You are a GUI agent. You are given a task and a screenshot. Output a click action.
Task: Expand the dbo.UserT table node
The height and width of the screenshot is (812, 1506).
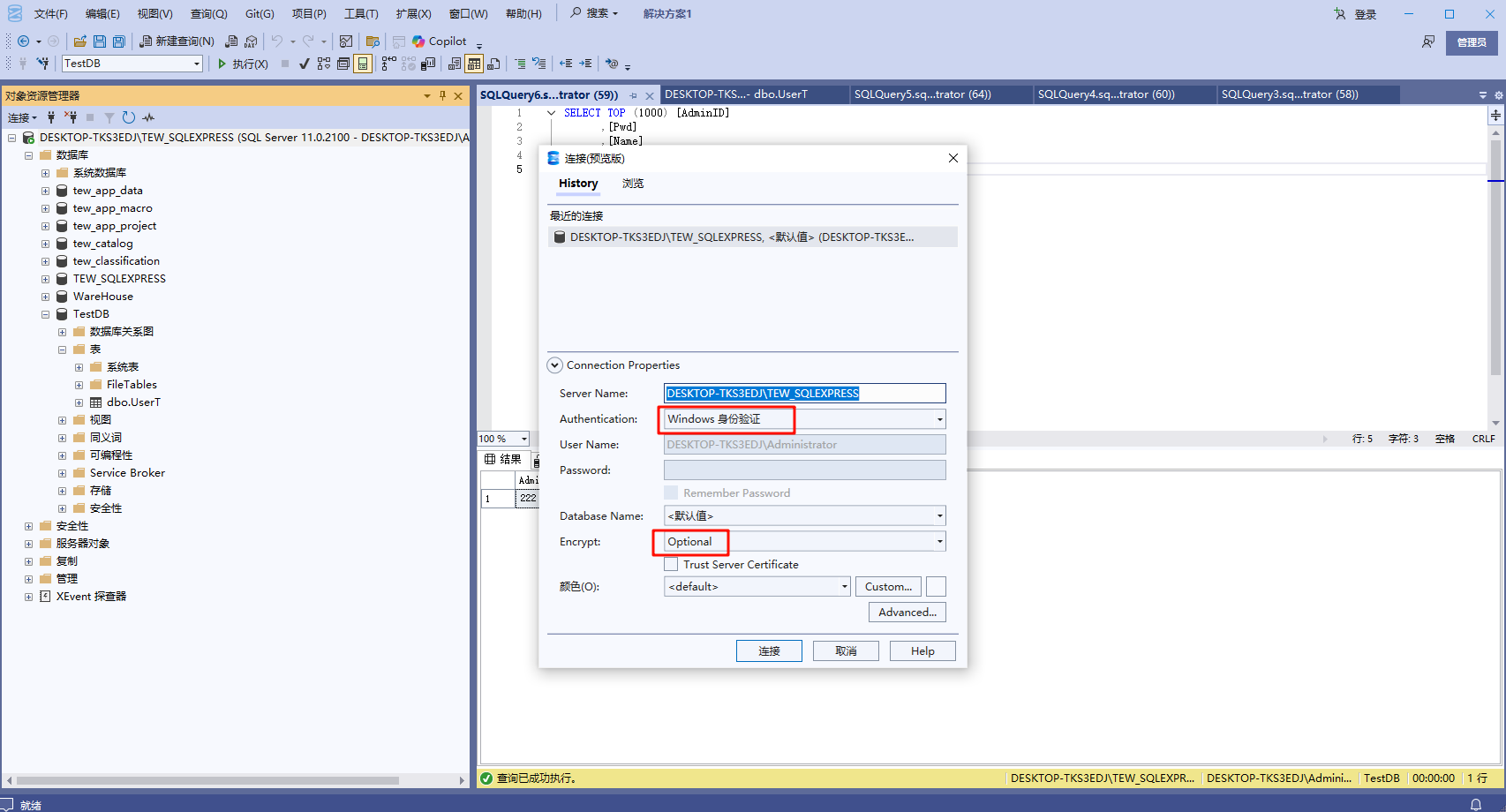(x=79, y=402)
